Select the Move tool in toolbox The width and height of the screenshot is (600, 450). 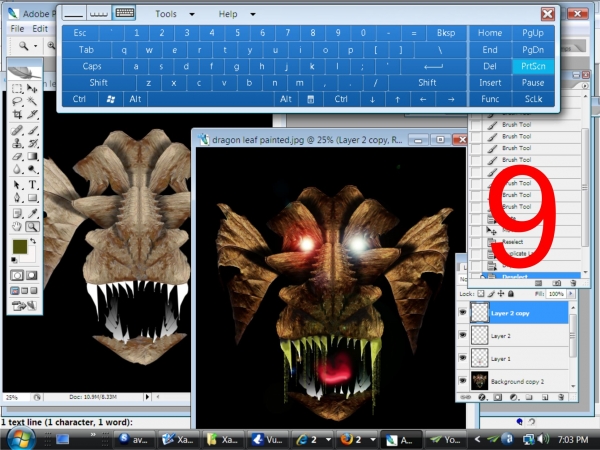tap(32, 88)
